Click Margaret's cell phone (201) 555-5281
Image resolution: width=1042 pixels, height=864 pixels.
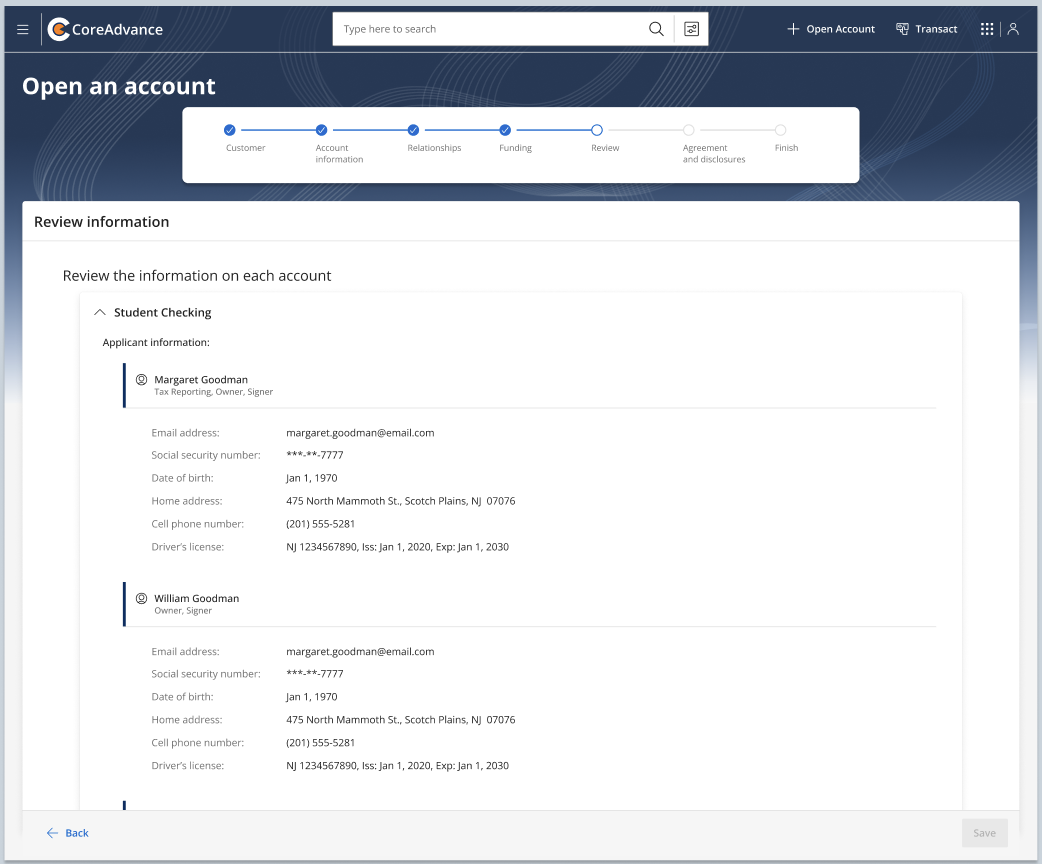(320, 524)
